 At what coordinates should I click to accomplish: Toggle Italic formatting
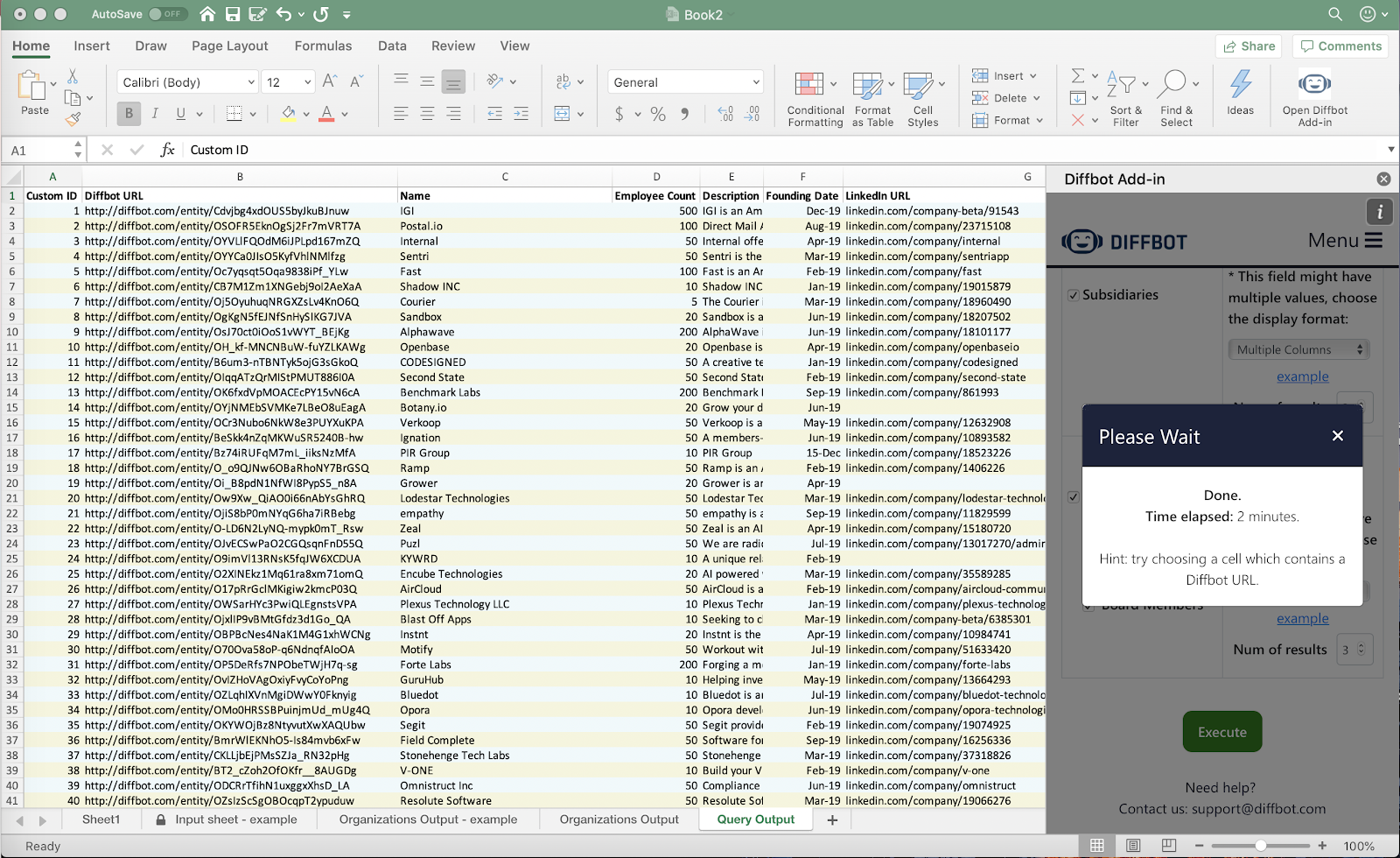pyautogui.click(x=155, y=113)
